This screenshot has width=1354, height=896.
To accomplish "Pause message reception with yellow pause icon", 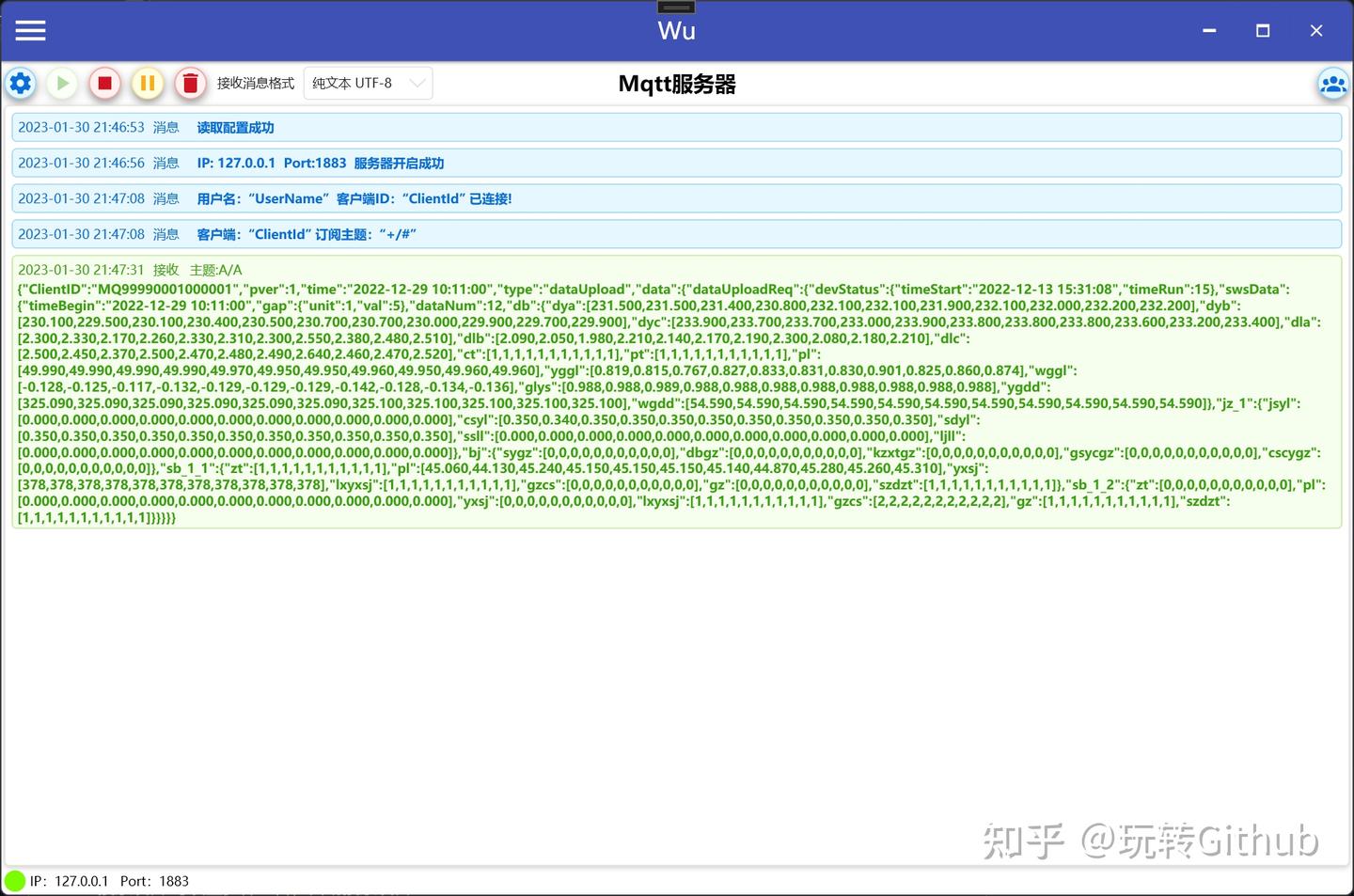I will click(x=148, y=83).
